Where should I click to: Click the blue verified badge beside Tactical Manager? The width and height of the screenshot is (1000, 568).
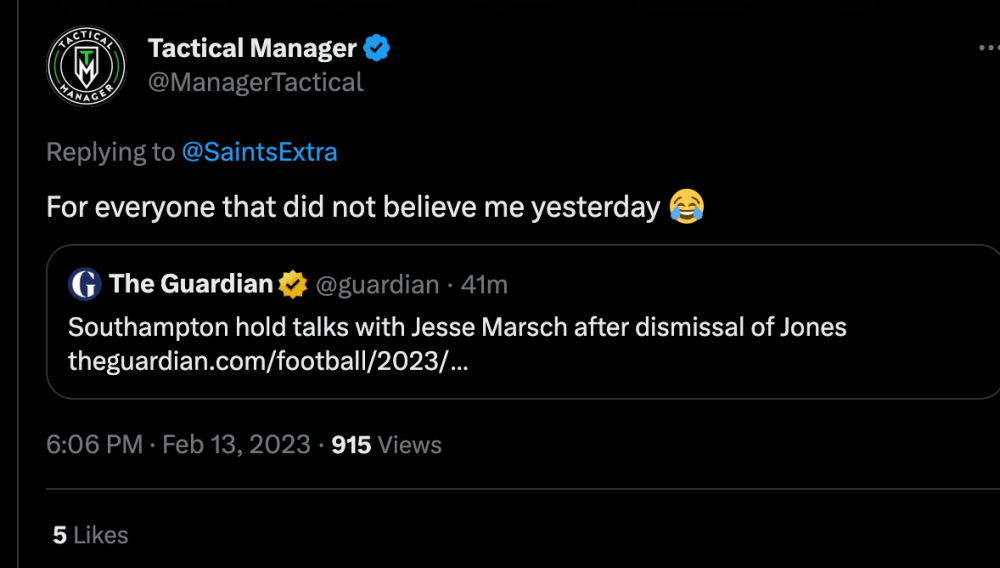(377, 47)
